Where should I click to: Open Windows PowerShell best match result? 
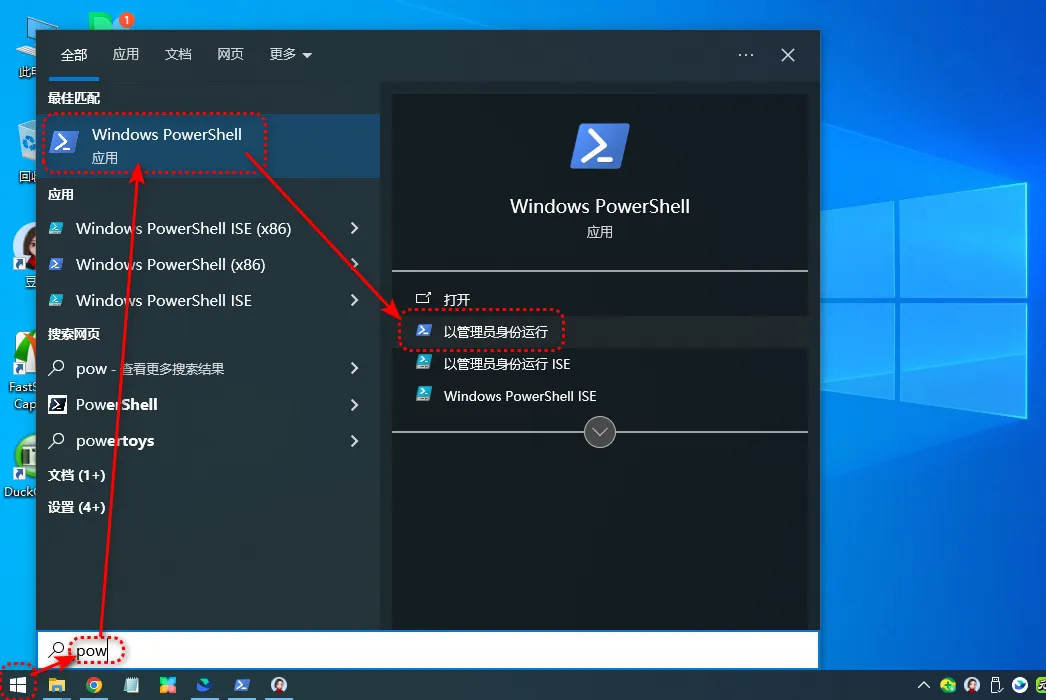tap(208, 145)
